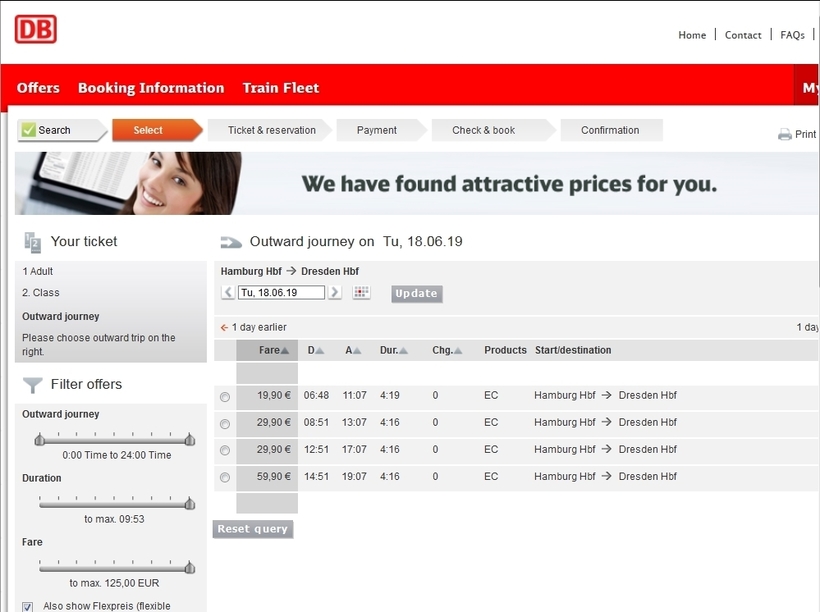Click the Your ticket icon

click(32, 243)
